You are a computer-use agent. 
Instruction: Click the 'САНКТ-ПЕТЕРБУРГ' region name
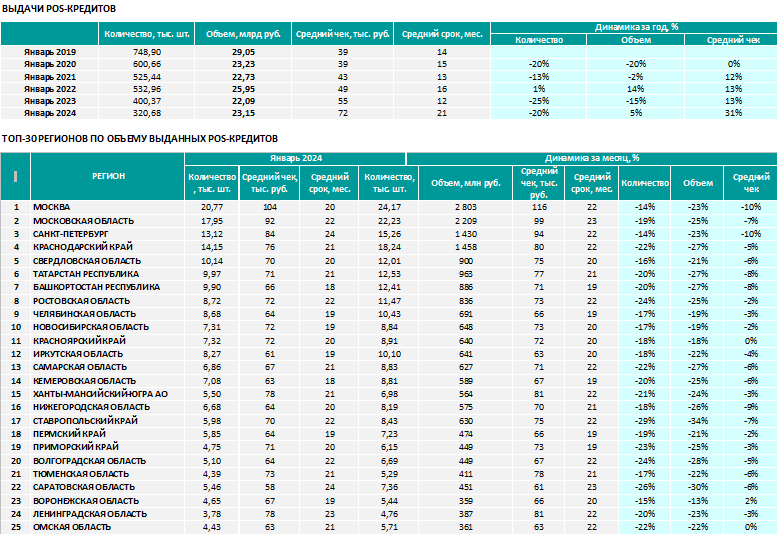(x=70, y=234)
